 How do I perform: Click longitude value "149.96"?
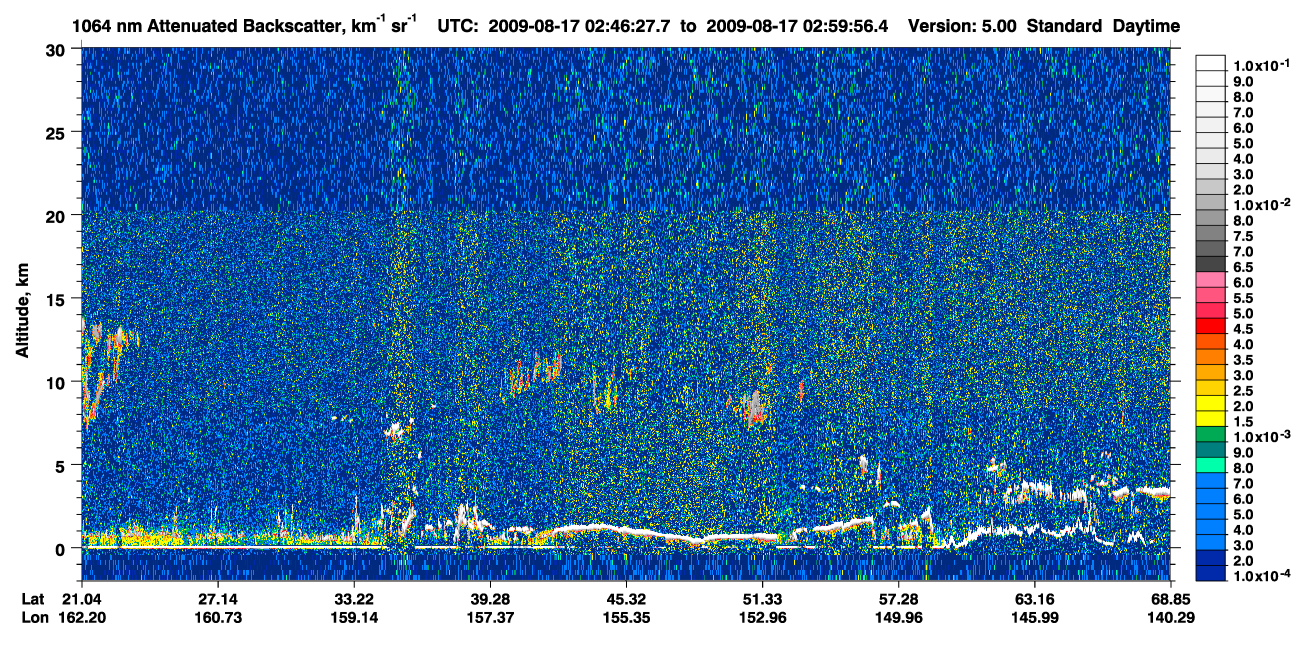click(898, 617)
